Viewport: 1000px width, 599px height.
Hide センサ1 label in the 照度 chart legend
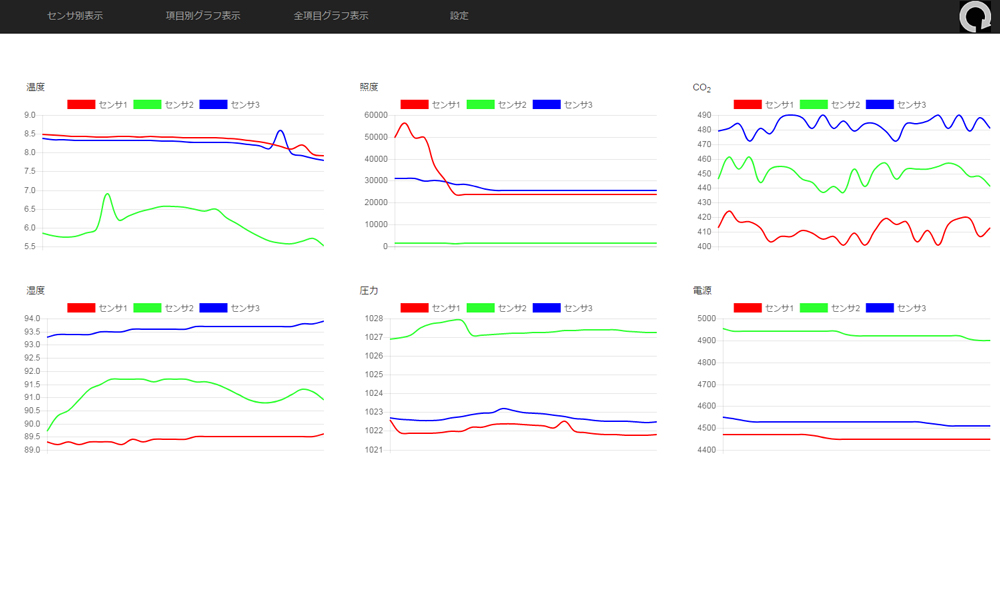[x=446, y=105]
